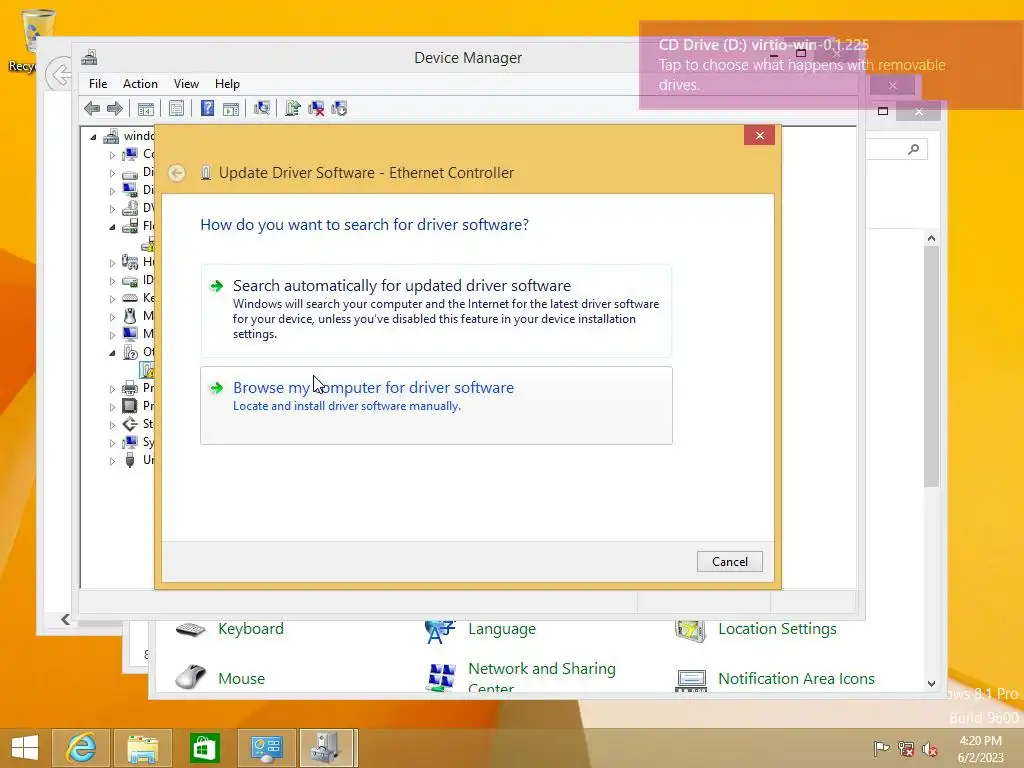Select the Keyboards category icon in device tree
Viewport: 1024px width, 768px height.
[x=130, y=298]
